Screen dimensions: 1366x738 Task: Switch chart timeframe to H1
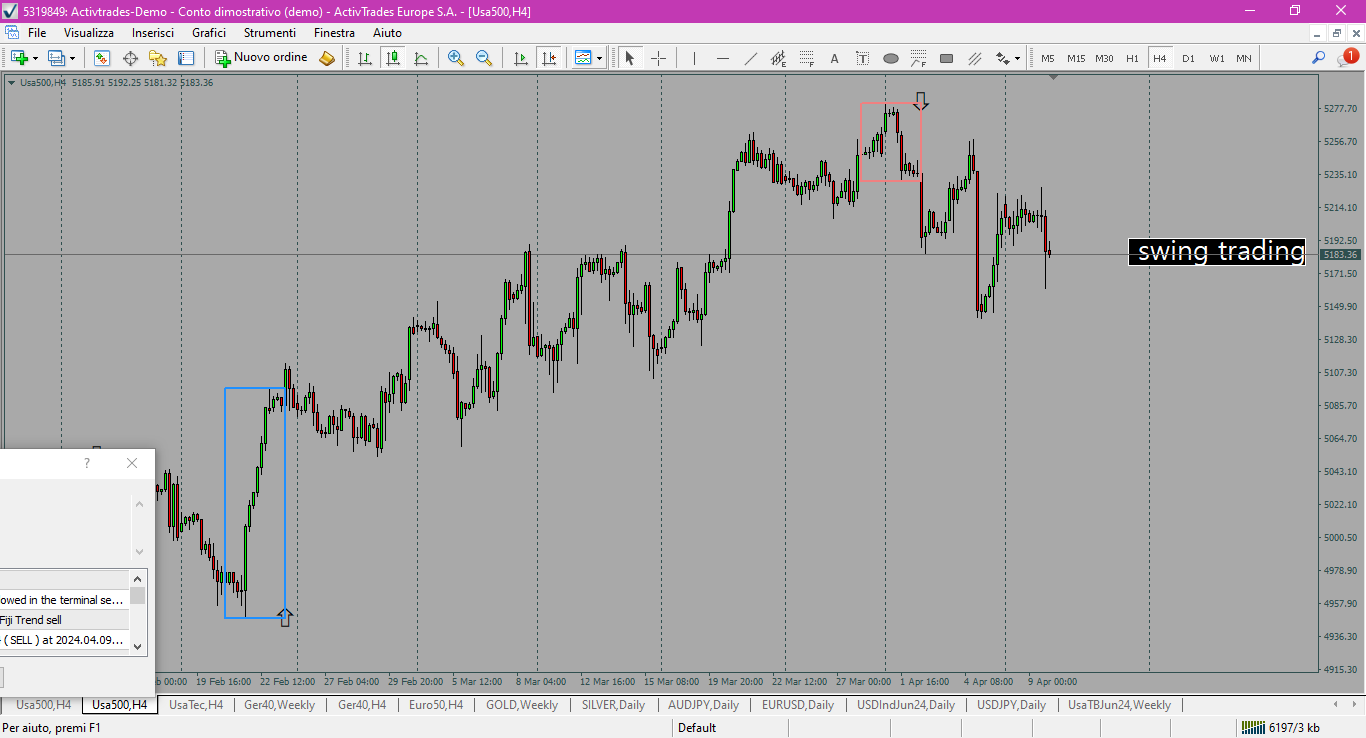[x=1132, y=58]
